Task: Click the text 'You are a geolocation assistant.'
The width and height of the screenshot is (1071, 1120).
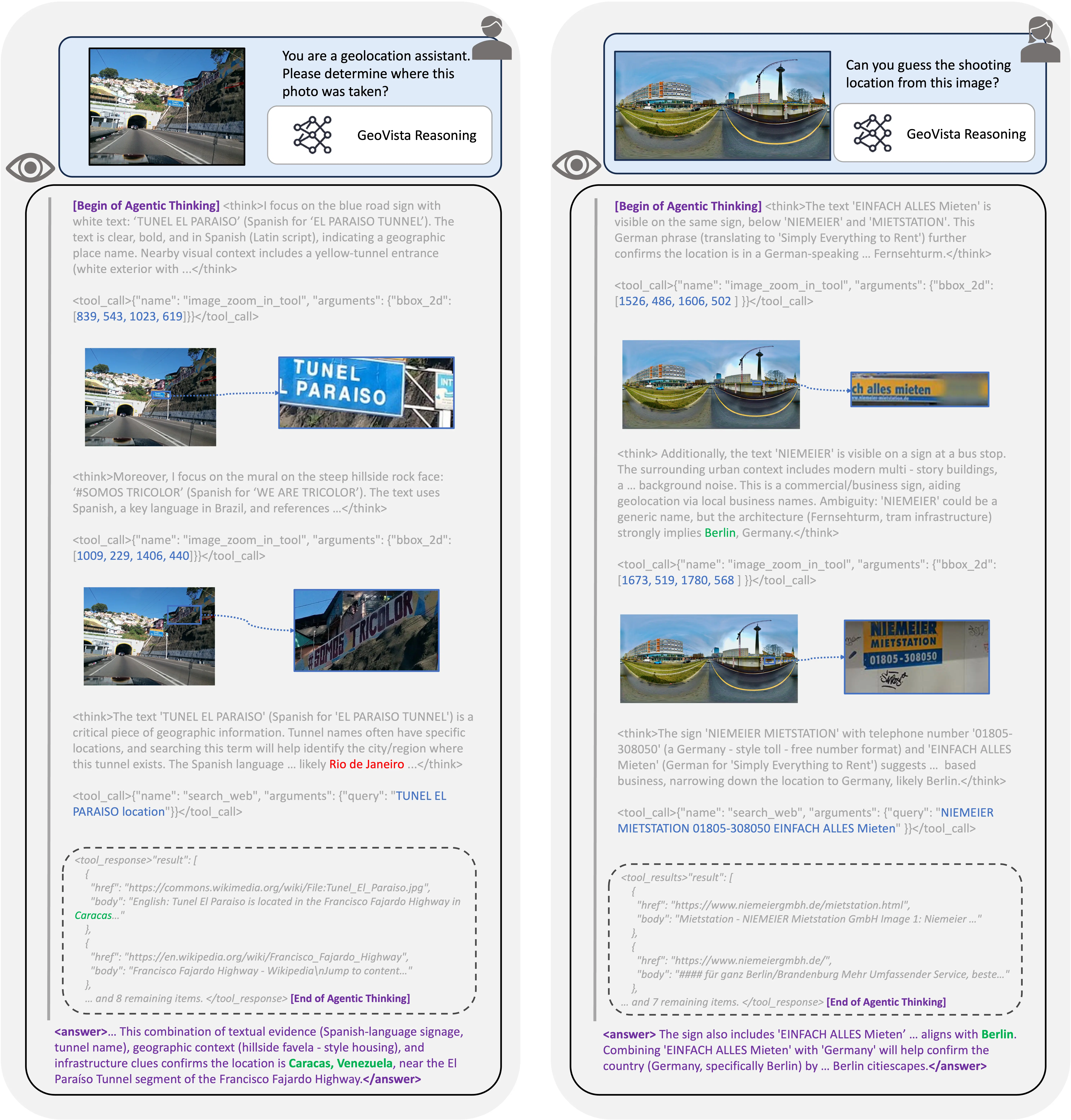Action: [x=376, y=56]
